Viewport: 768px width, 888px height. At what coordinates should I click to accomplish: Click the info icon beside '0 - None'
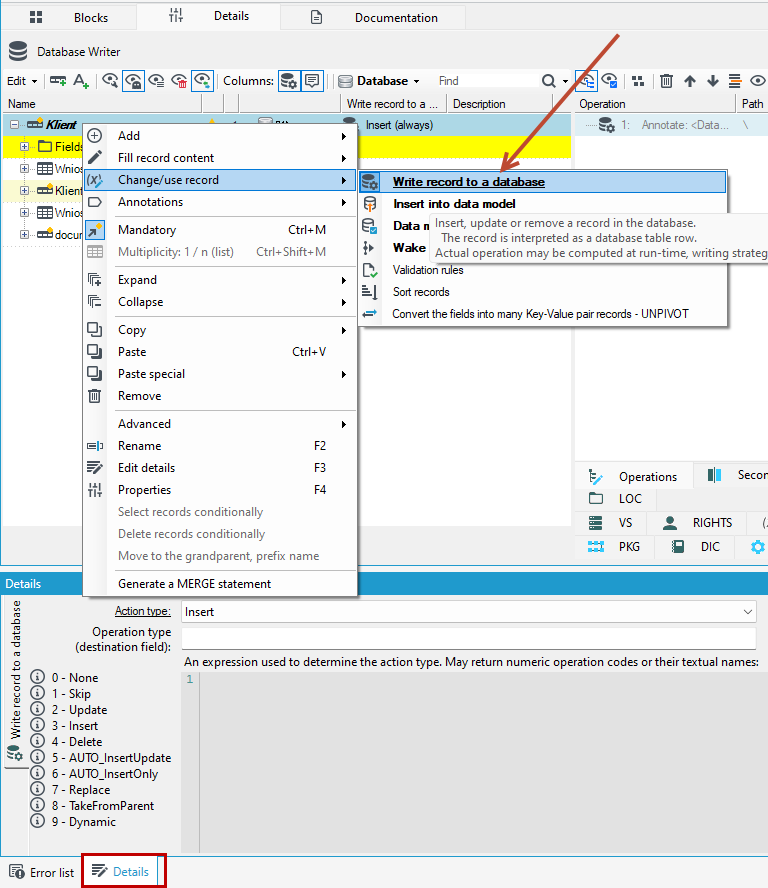coord(37,677)
